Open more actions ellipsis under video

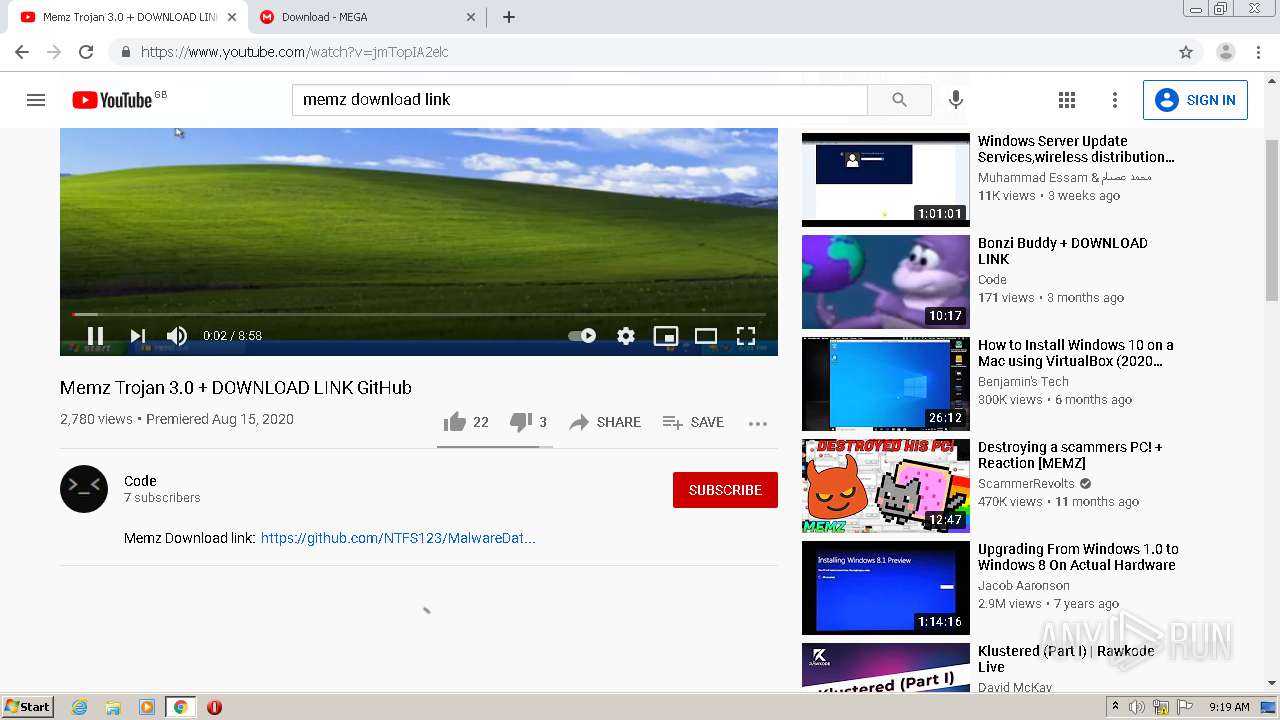(x=758, y=423)
